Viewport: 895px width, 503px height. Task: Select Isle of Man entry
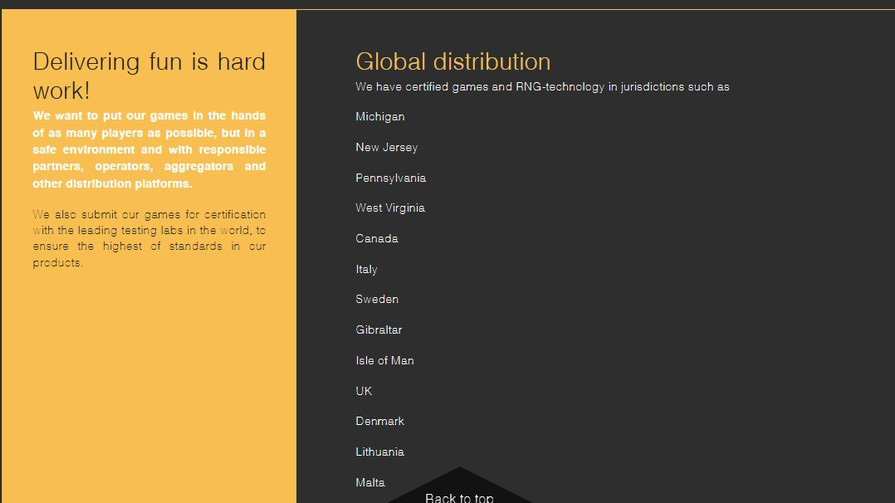click(x=384, y=361)
